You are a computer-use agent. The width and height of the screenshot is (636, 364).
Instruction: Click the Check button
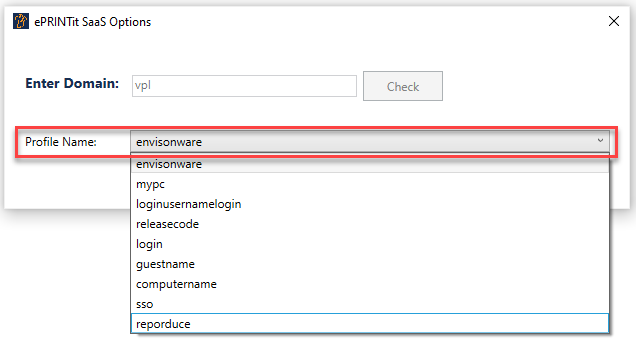[x=403, y=86]
